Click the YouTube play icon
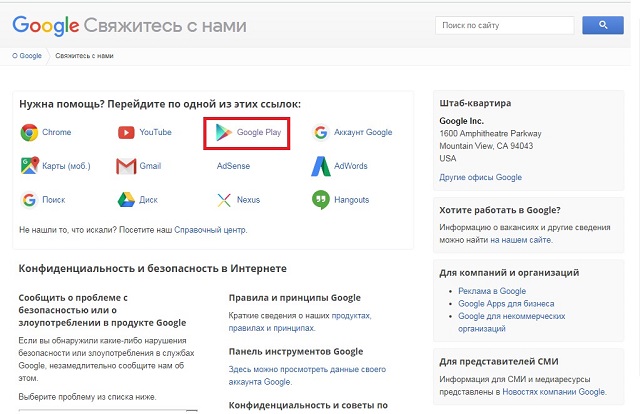640x414 pixels. pos(126,132)
